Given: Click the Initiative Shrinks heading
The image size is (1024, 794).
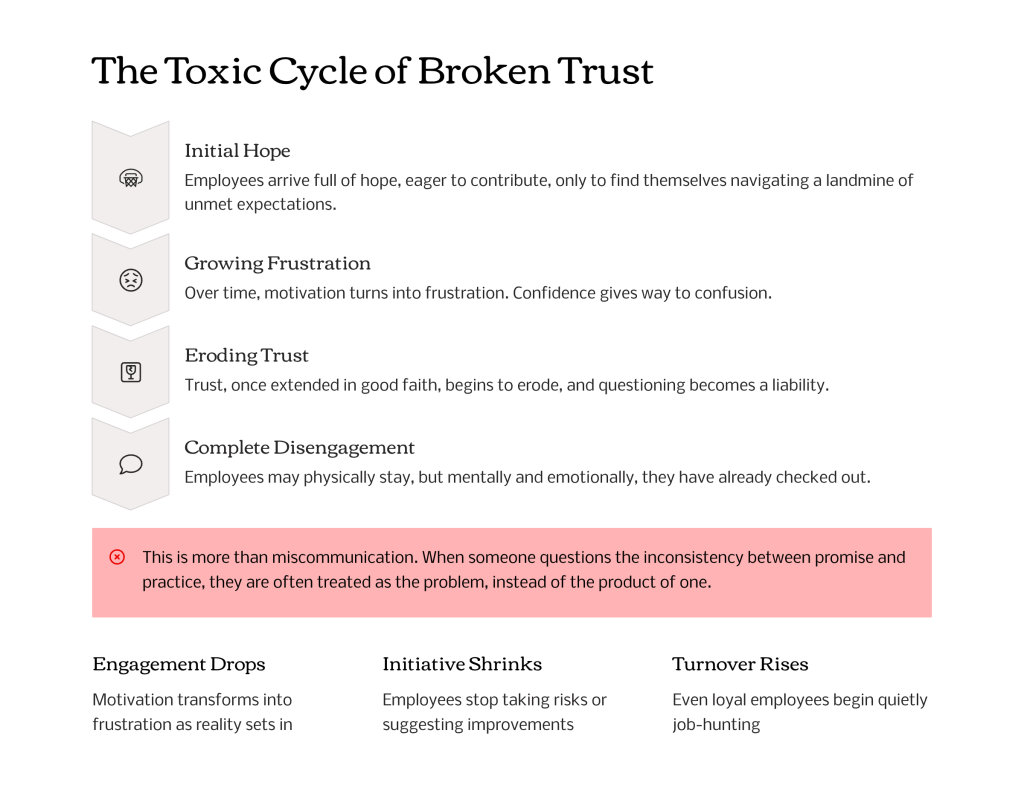Looking at the screenshot, I should pyautogui.click(x=462, y=664).
